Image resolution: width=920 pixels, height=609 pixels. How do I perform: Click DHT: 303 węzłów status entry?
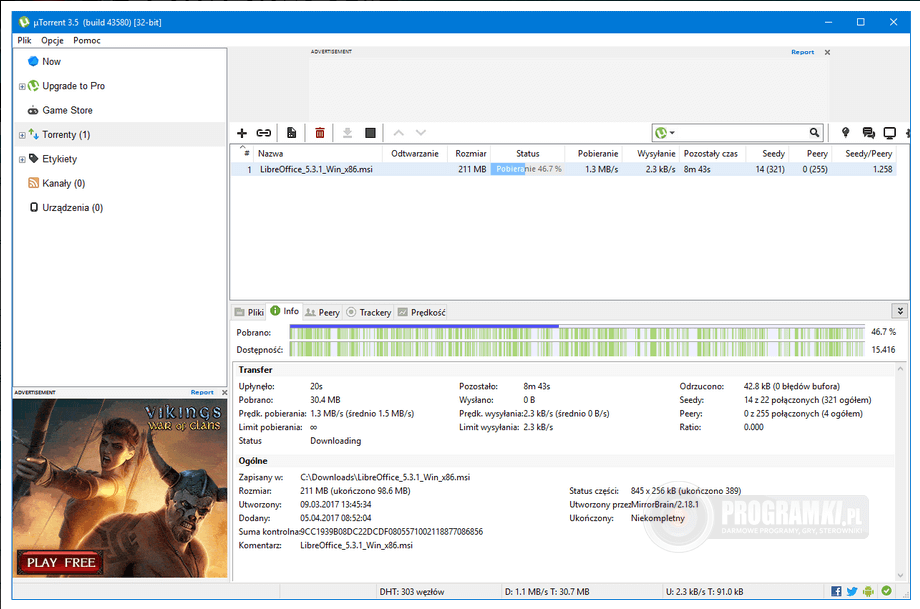(x=411, y=591)
